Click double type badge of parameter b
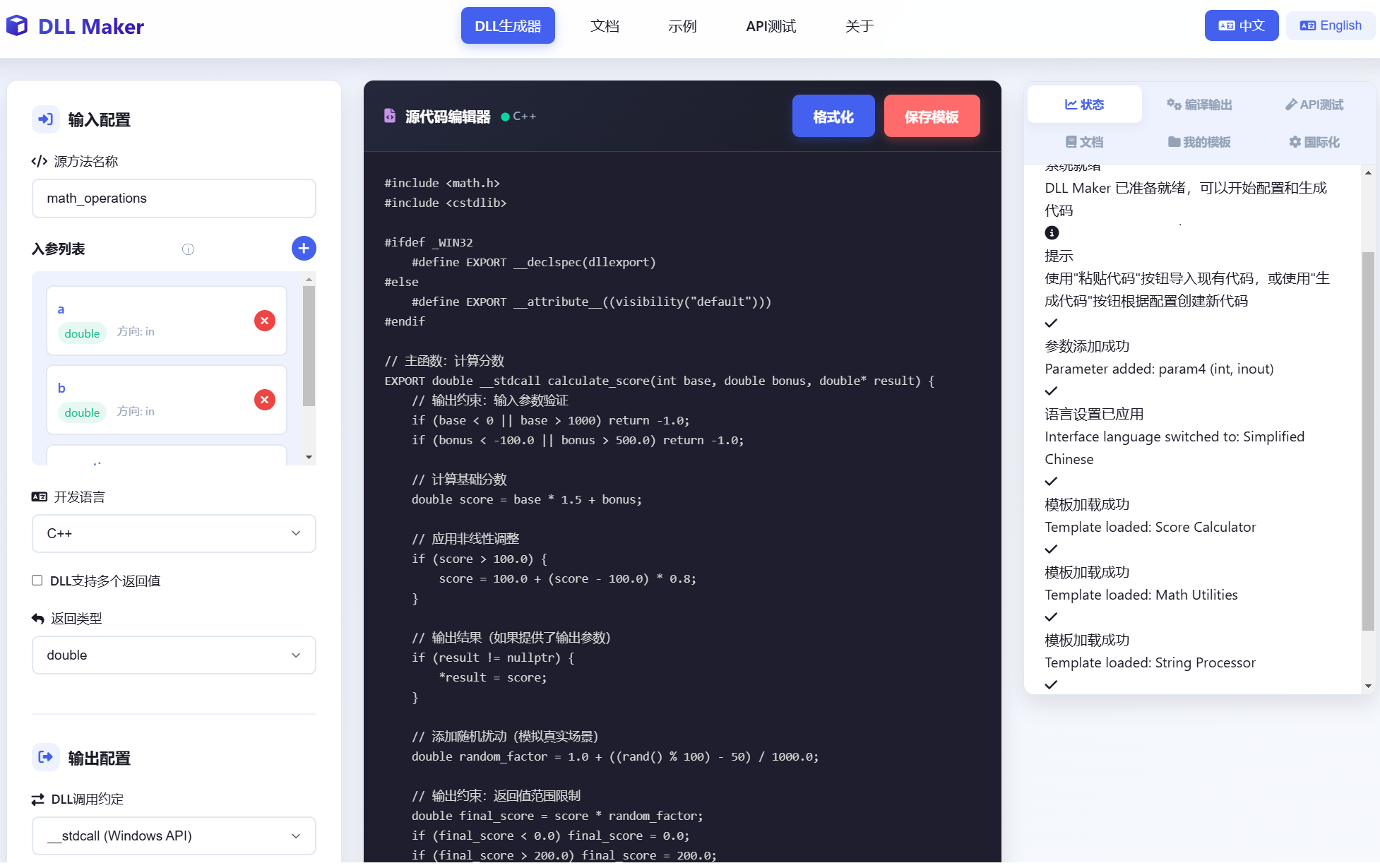The height and width of the screenshot is (868, 1380). point(82,412)
